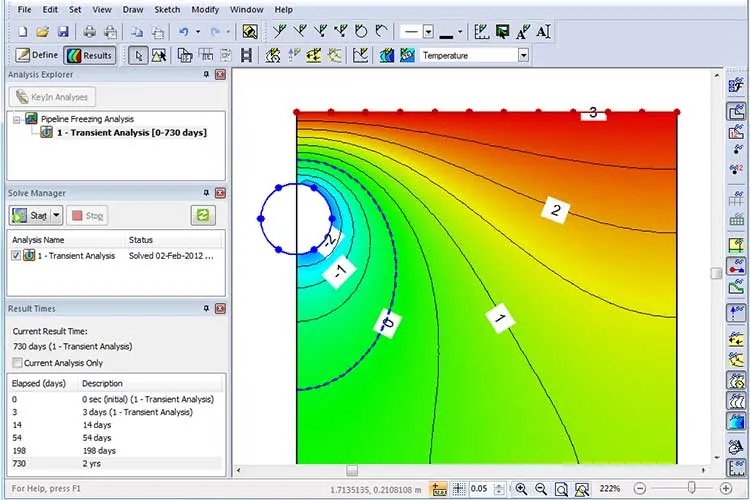Open the File menu

pyautogui.click(x=24, y=10)
